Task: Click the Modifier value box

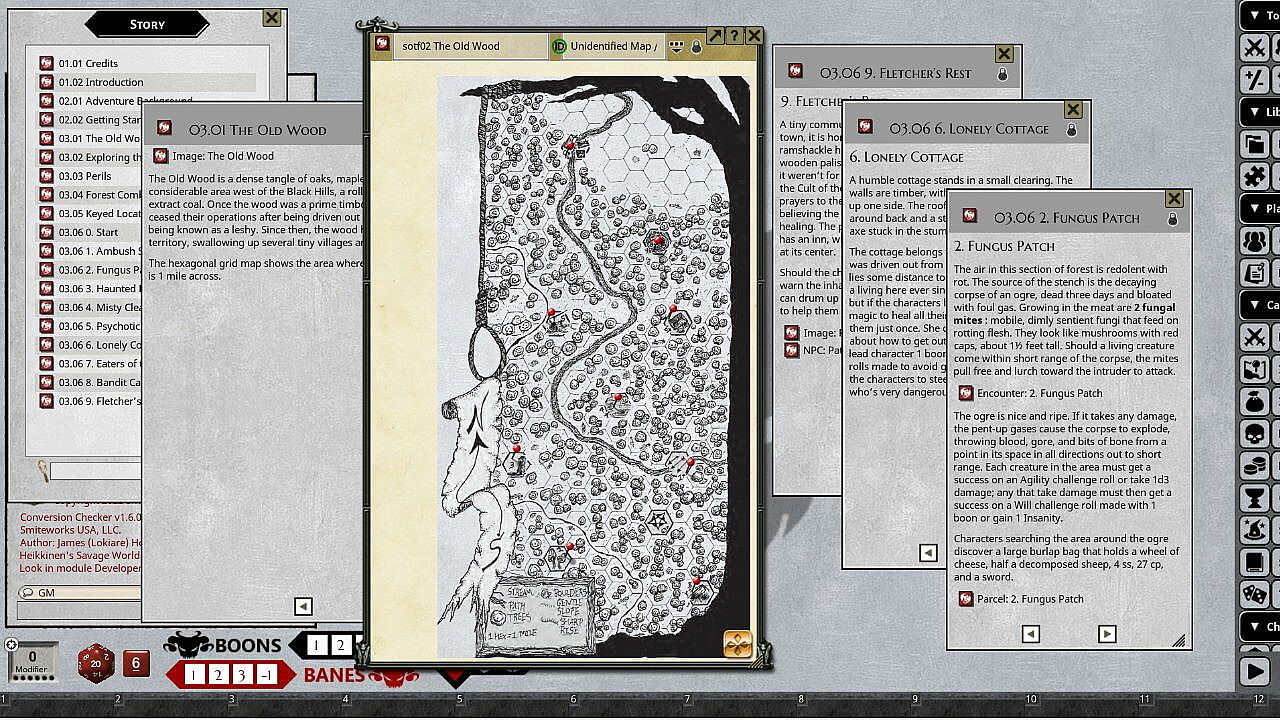Action: point(32,662)
